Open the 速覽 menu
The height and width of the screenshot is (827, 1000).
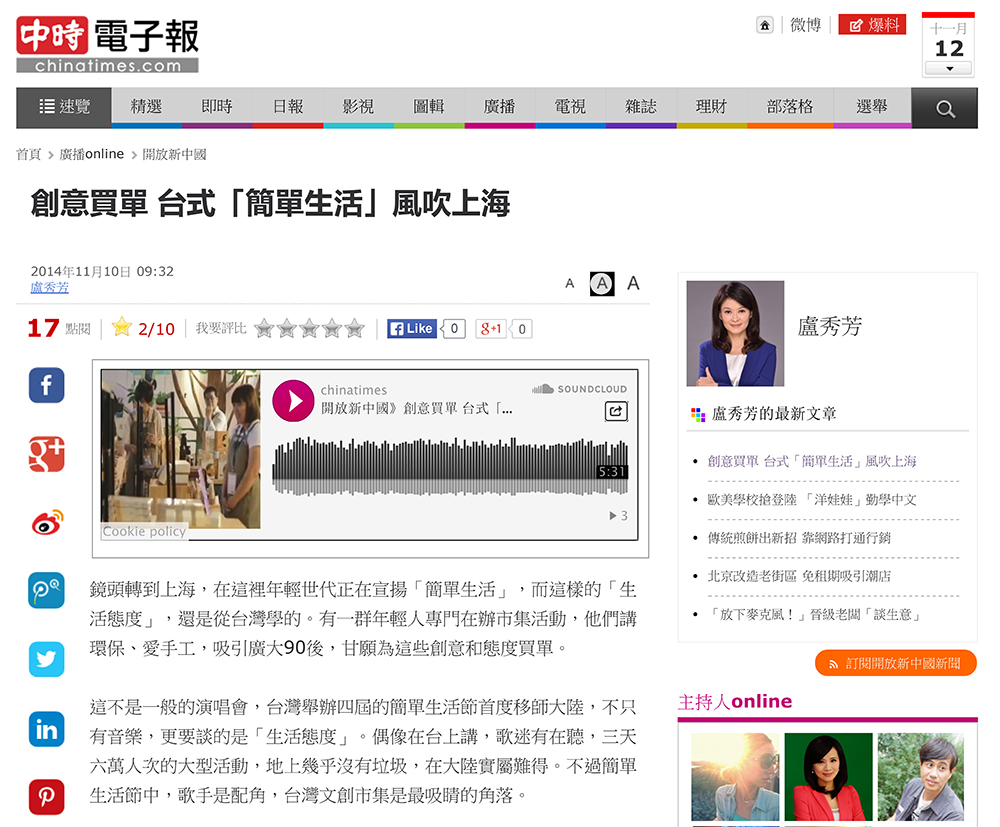point(64,107)
